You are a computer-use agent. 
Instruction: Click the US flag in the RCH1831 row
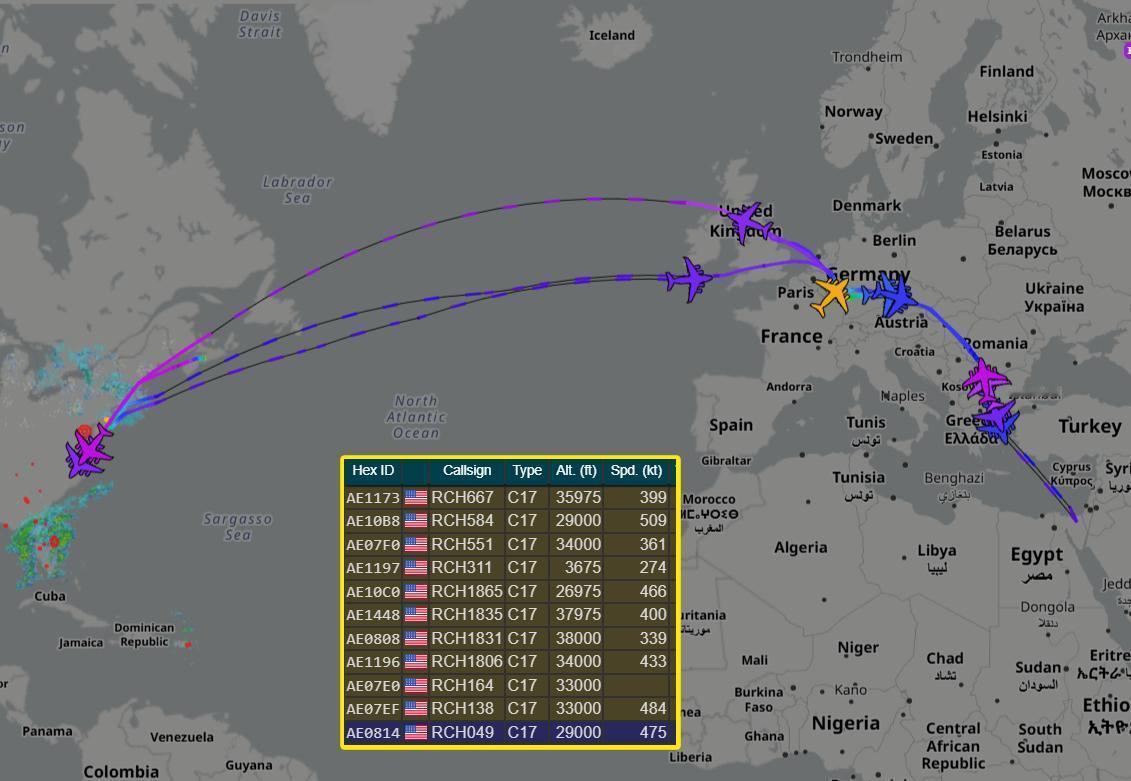click(415, 638)
